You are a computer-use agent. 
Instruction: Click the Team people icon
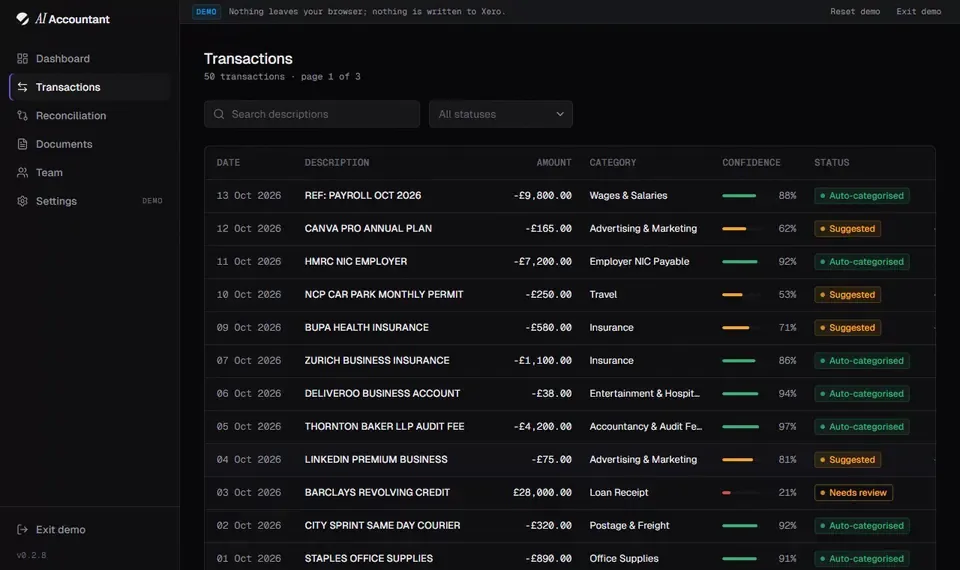pos(23,173)
